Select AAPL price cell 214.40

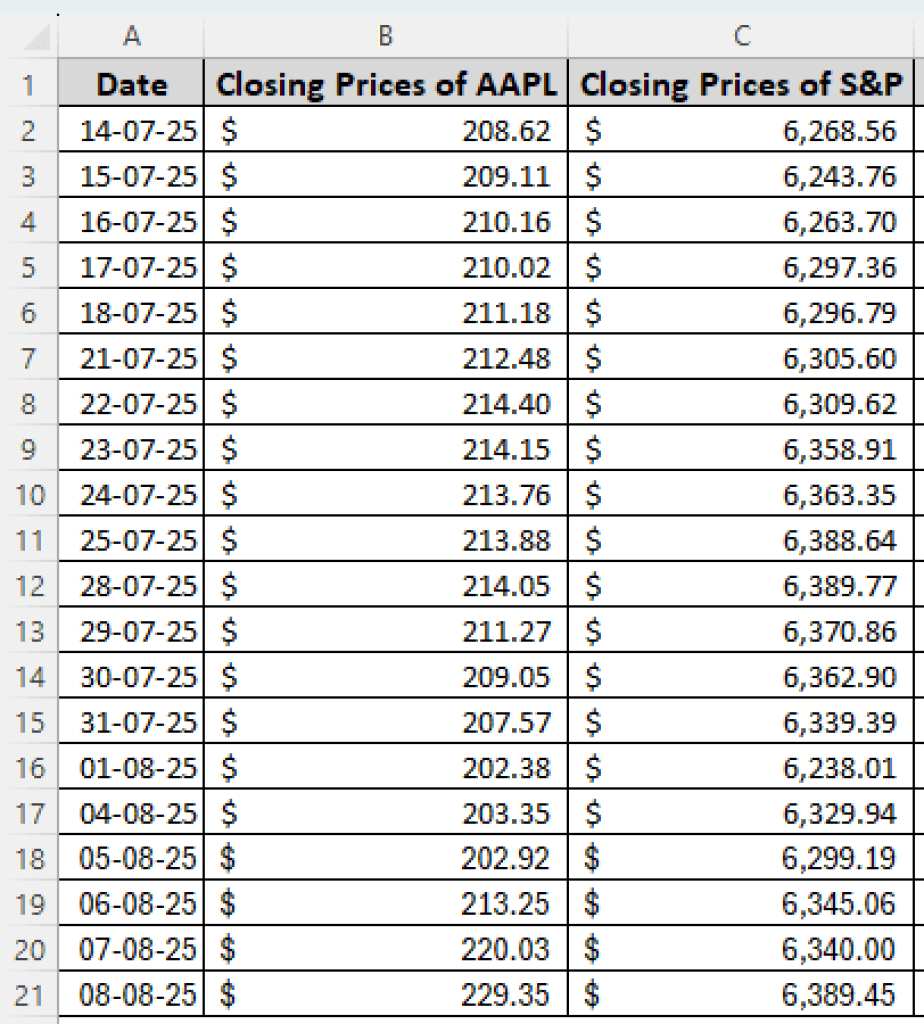(385, 404)
